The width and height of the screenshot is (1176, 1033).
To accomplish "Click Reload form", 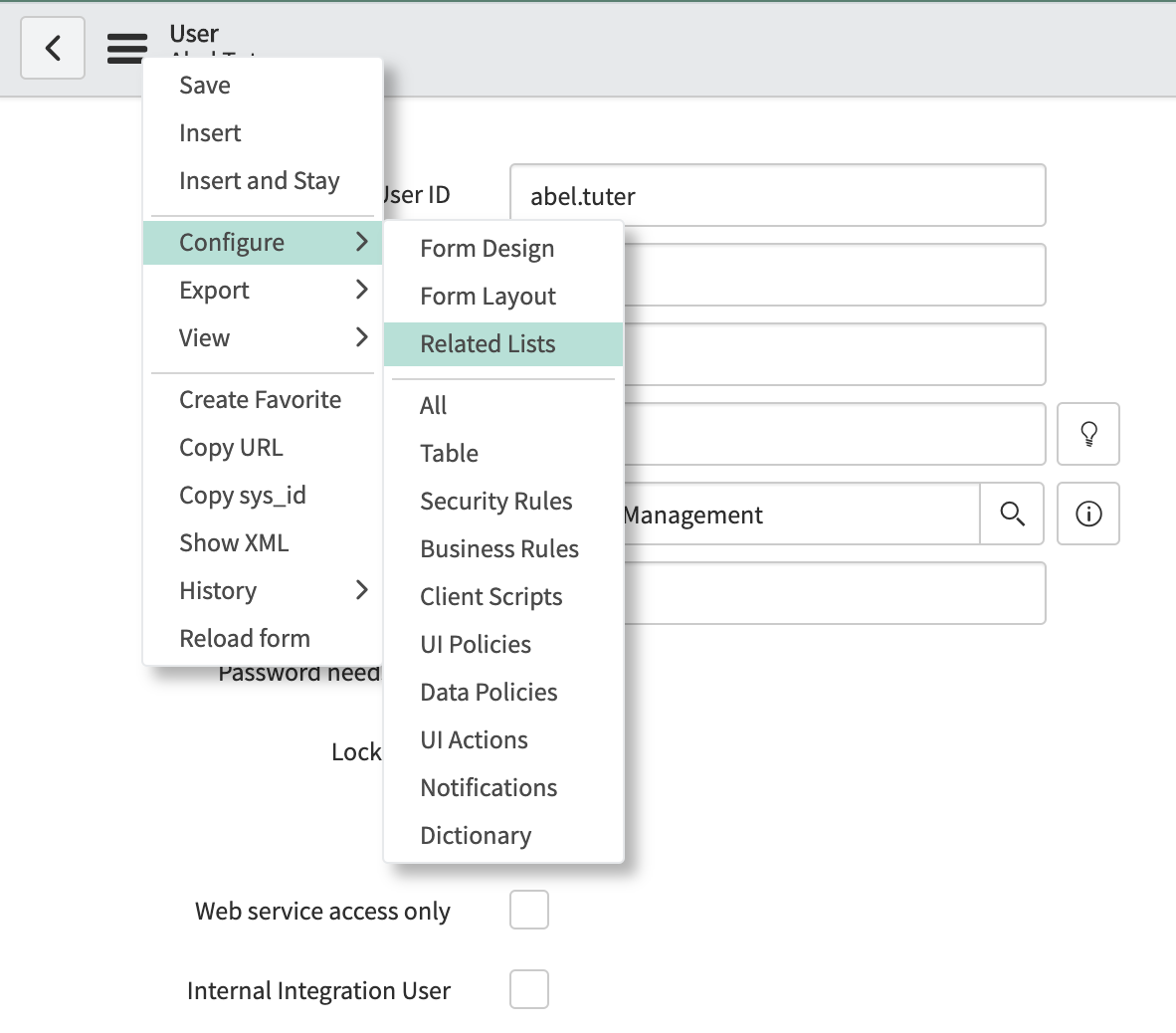I will (244, 638).
